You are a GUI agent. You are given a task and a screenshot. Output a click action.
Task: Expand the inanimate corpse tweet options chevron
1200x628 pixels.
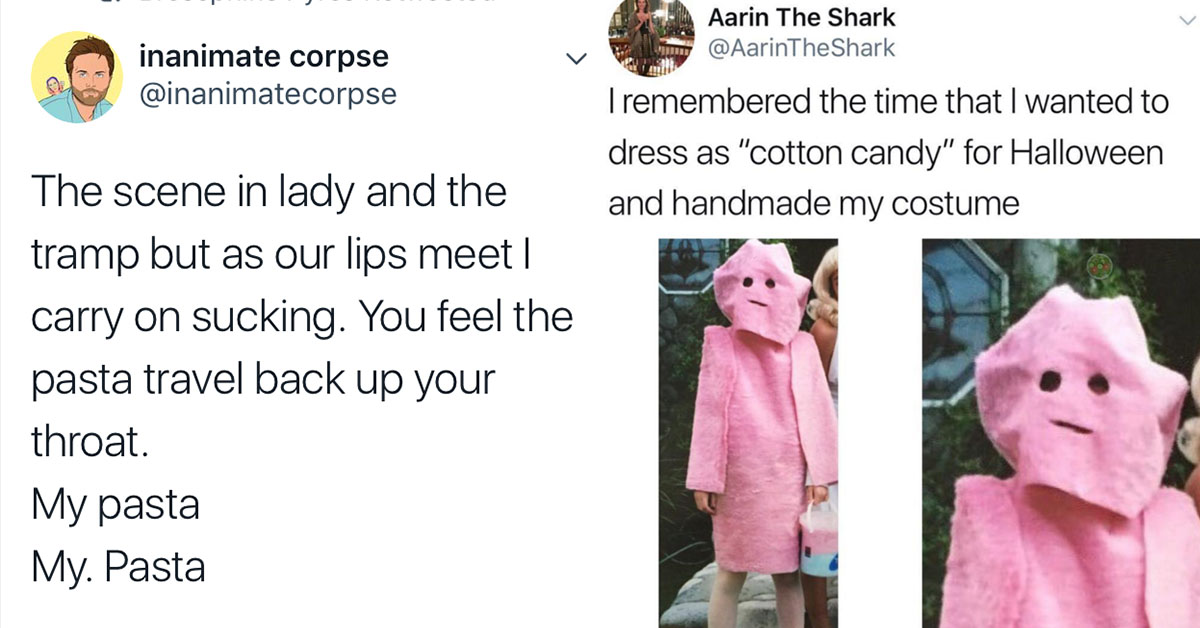(x=574, y=60)
